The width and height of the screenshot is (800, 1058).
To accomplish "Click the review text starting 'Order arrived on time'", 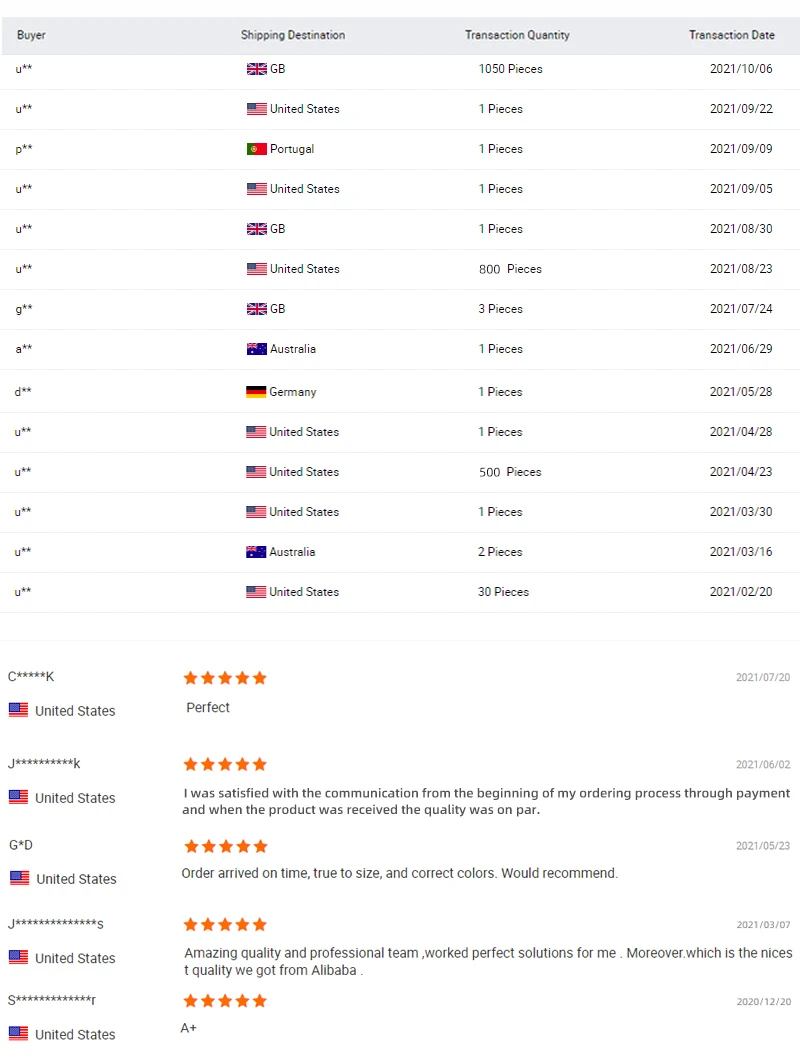I will tap(399, 873).
